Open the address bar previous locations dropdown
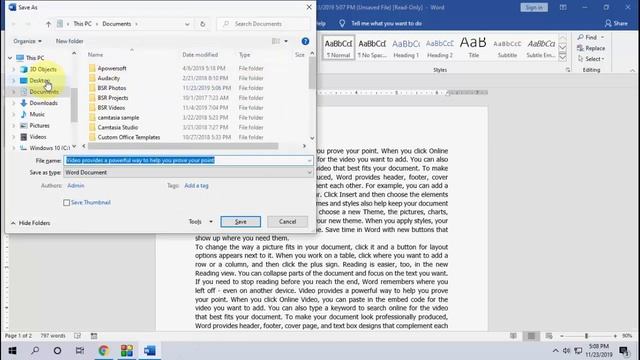The width and height of the screenshot is (640, 360). 187,24
